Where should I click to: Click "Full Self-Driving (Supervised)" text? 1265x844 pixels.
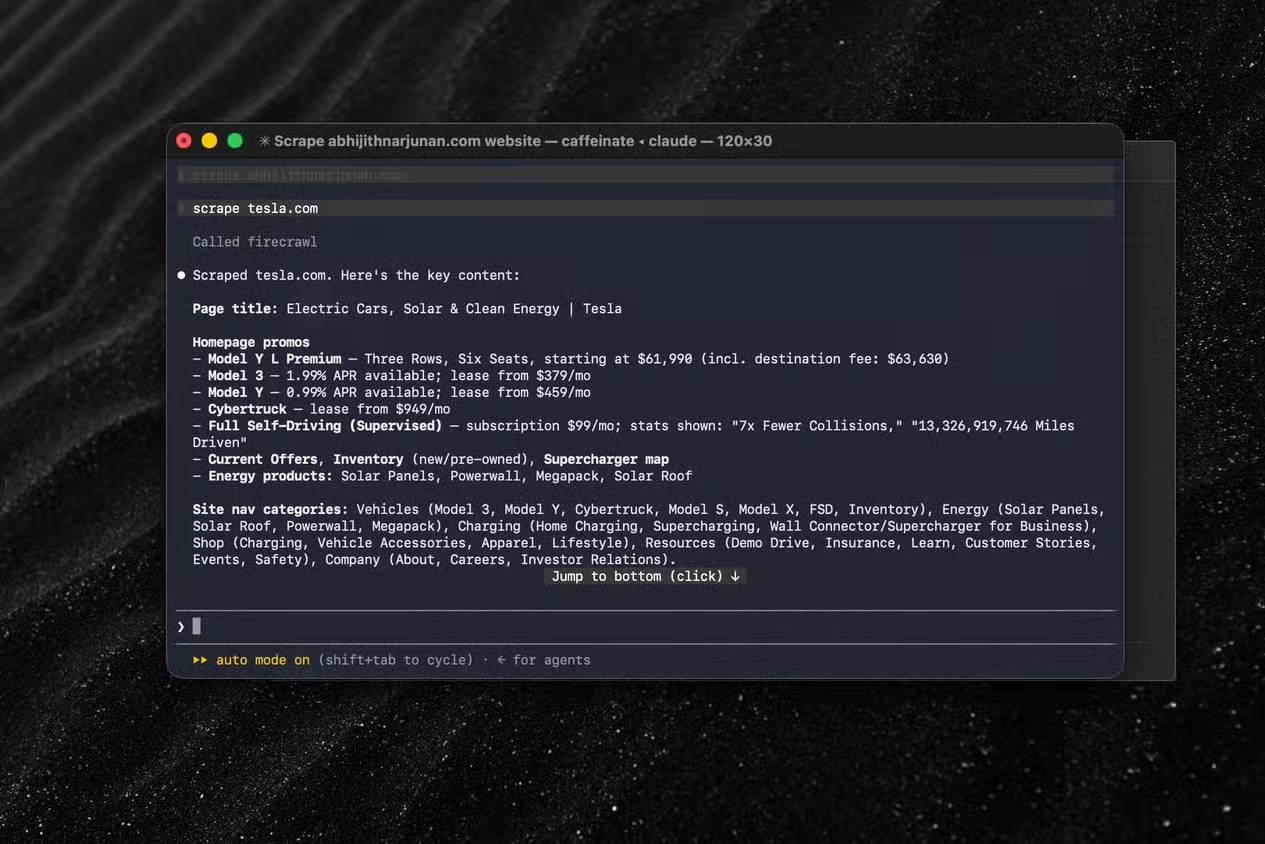click(325, 426)
